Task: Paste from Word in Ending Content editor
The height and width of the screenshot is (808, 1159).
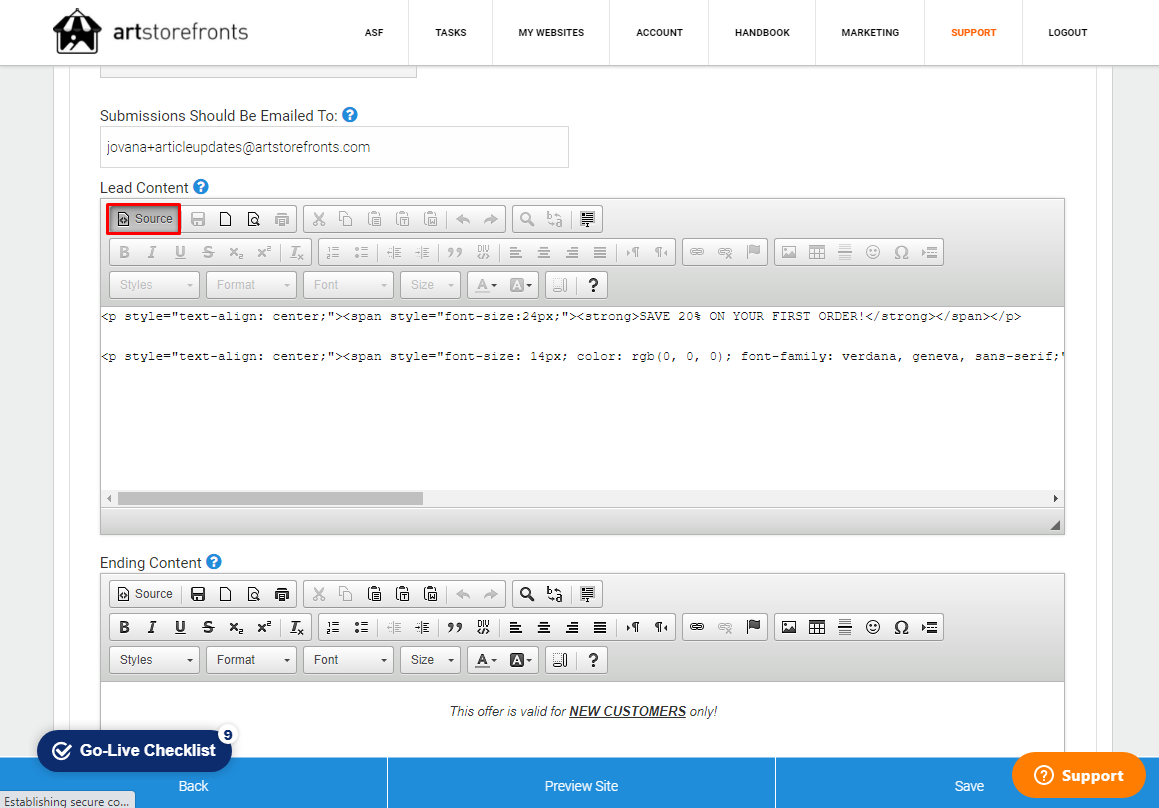Action: coord(431,594)
